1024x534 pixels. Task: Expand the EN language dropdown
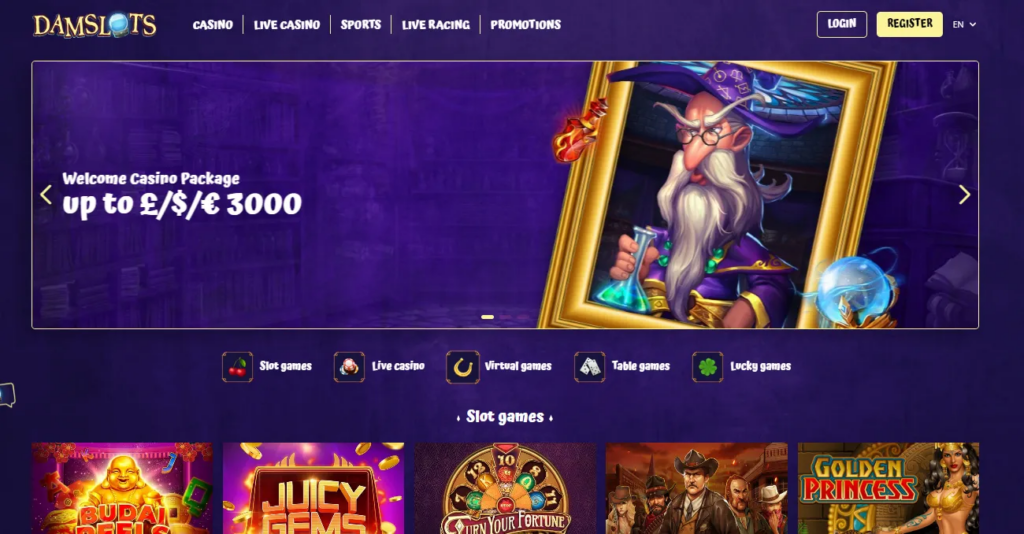[x=964, y=24]
